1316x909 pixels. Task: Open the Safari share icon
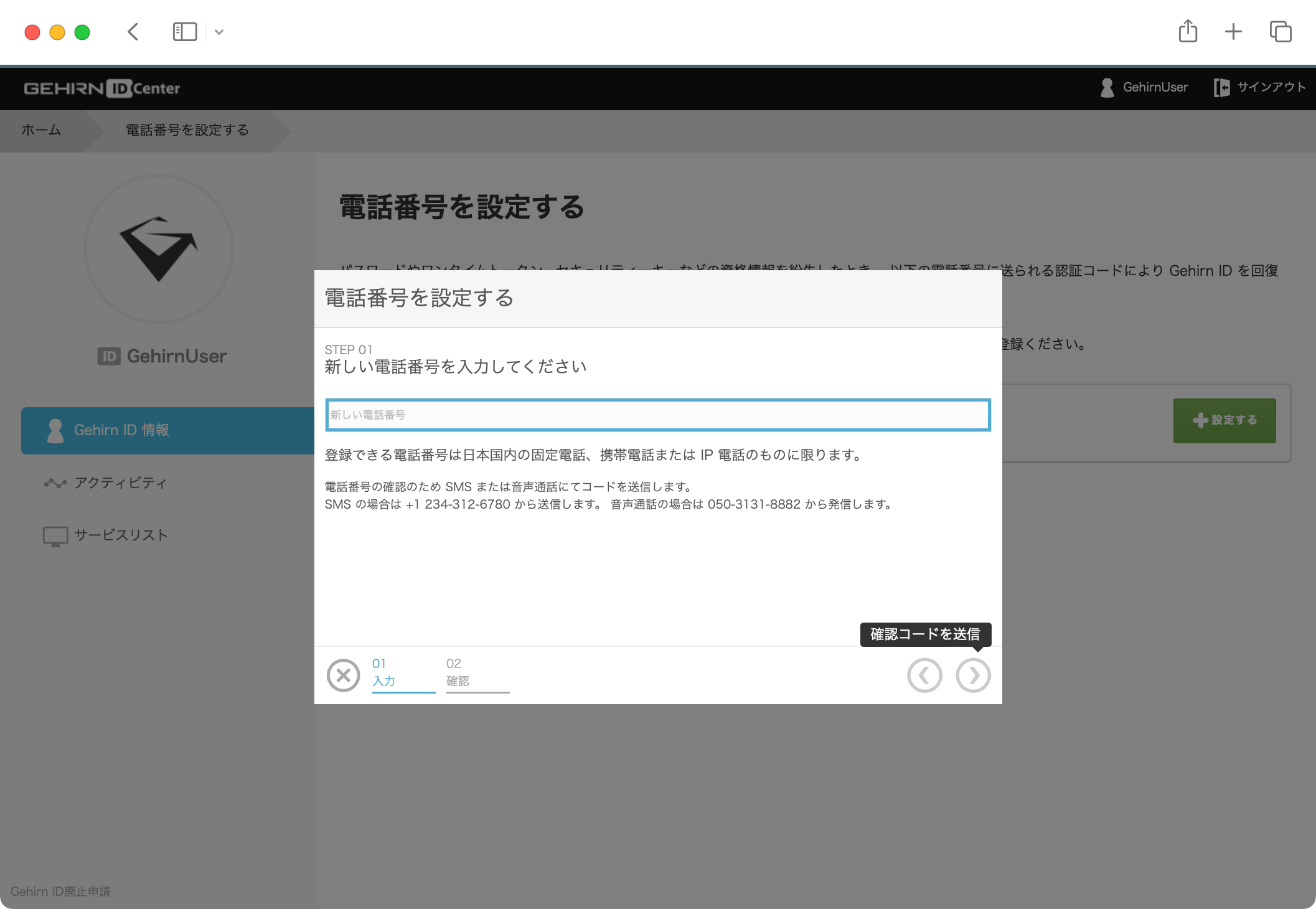(x=1188, y=32)
